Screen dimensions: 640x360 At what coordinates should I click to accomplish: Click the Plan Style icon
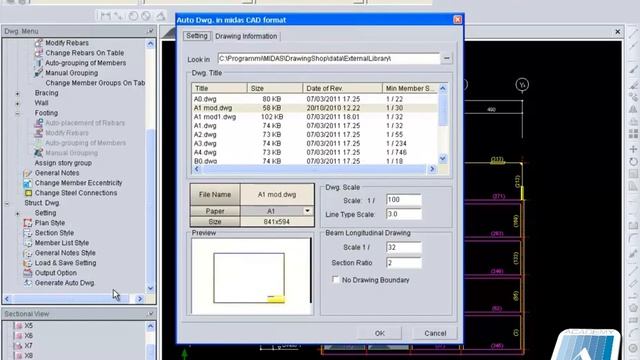28,223
